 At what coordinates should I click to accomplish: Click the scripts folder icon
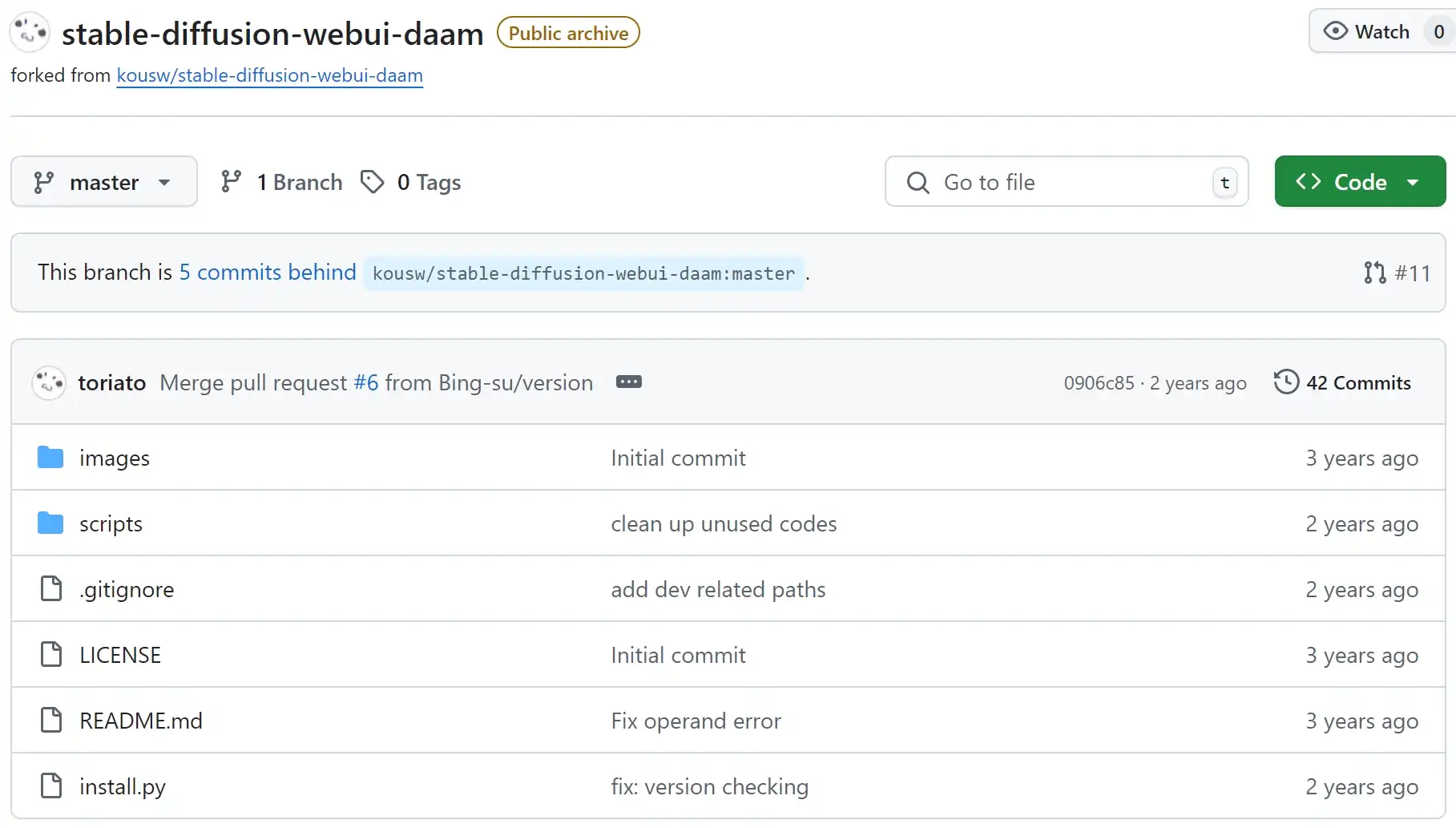[50, 523]
